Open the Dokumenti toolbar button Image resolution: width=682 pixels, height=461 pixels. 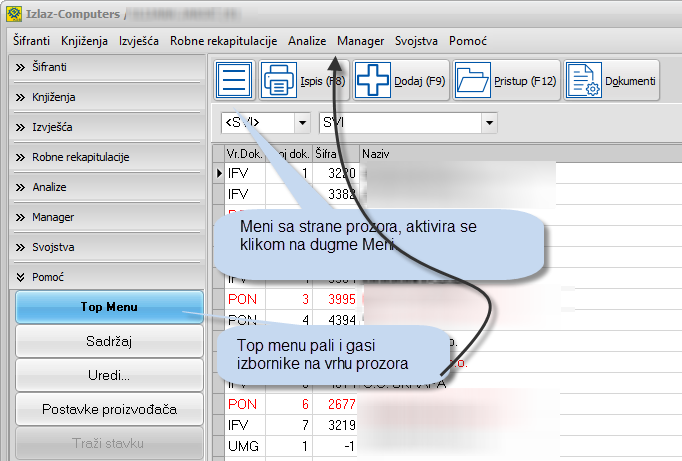point(611,80)
